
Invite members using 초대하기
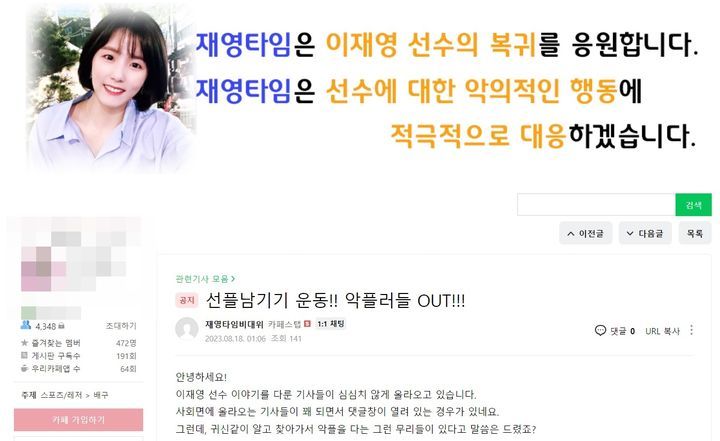121,326
